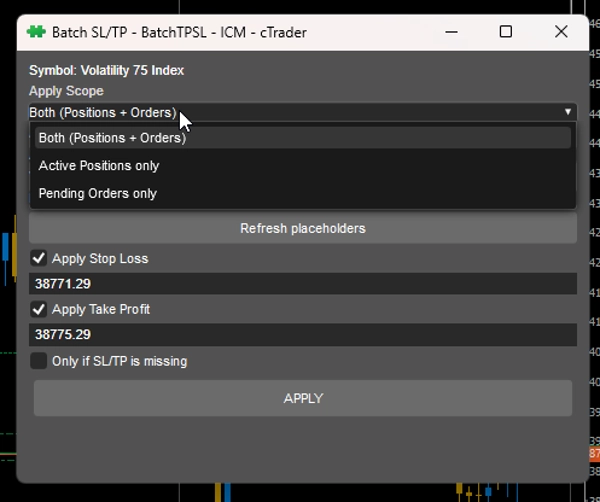Click the red price label on chart's right edge
600x502 pixels.
595,454
